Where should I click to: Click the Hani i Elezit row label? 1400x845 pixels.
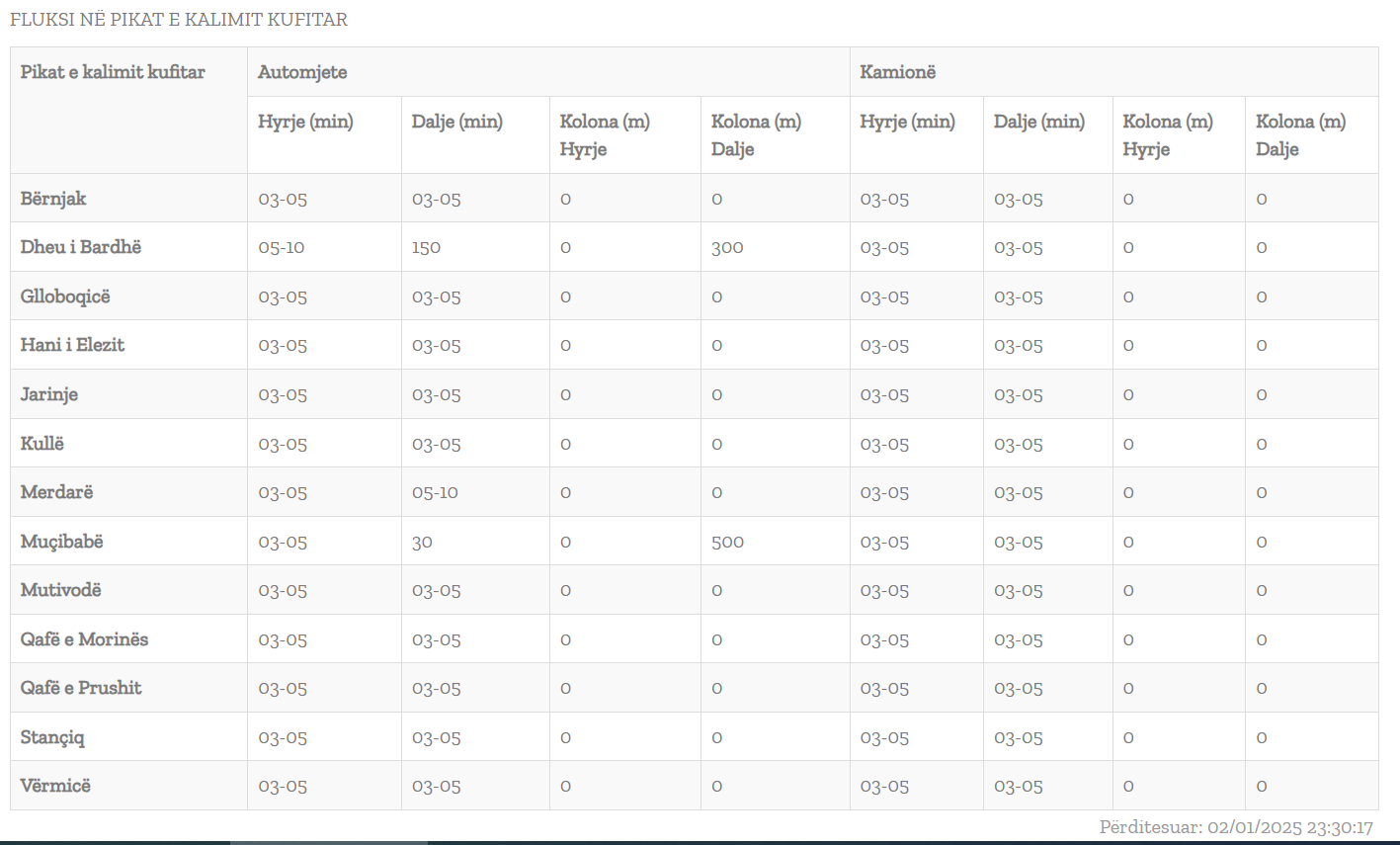[x=73, y=345]
